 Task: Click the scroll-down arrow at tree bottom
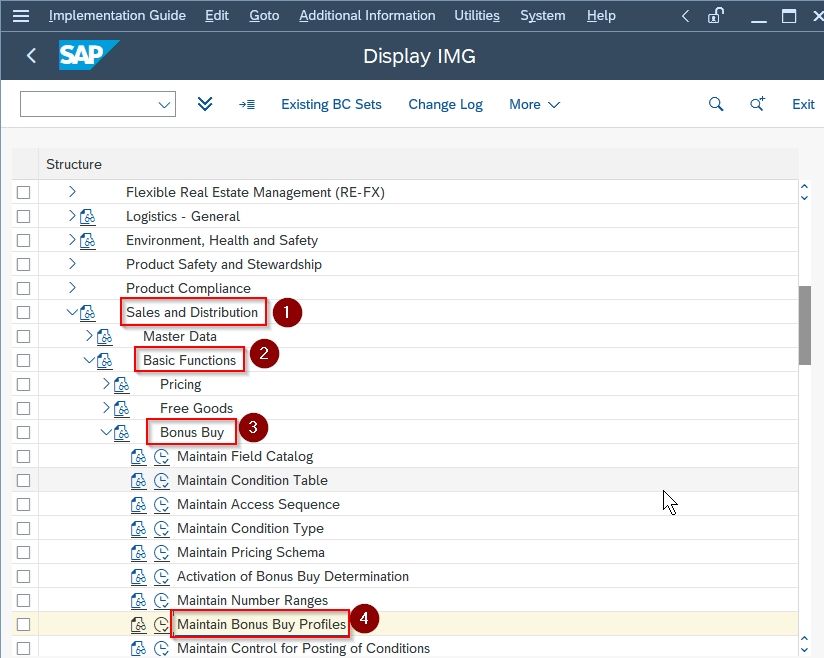[804, 650]
